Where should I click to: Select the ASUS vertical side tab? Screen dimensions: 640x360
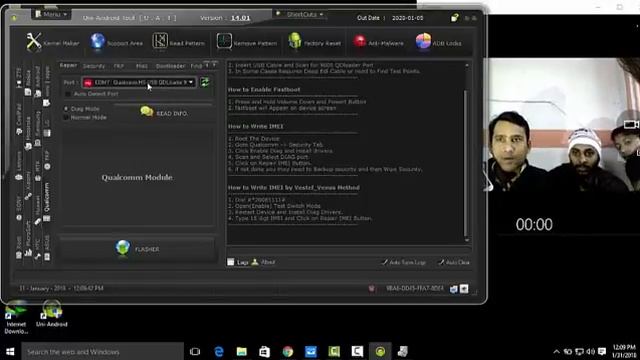point(47,247)
